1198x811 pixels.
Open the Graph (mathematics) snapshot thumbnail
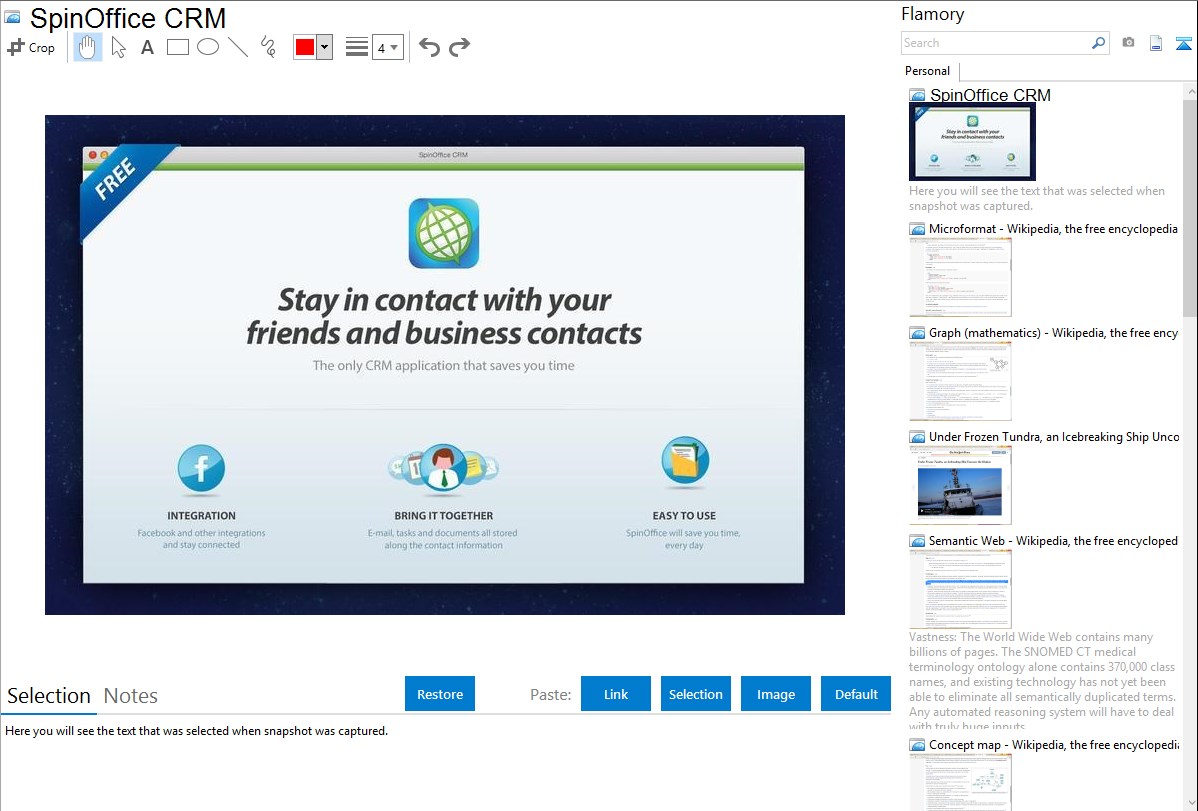coord(960,381)
